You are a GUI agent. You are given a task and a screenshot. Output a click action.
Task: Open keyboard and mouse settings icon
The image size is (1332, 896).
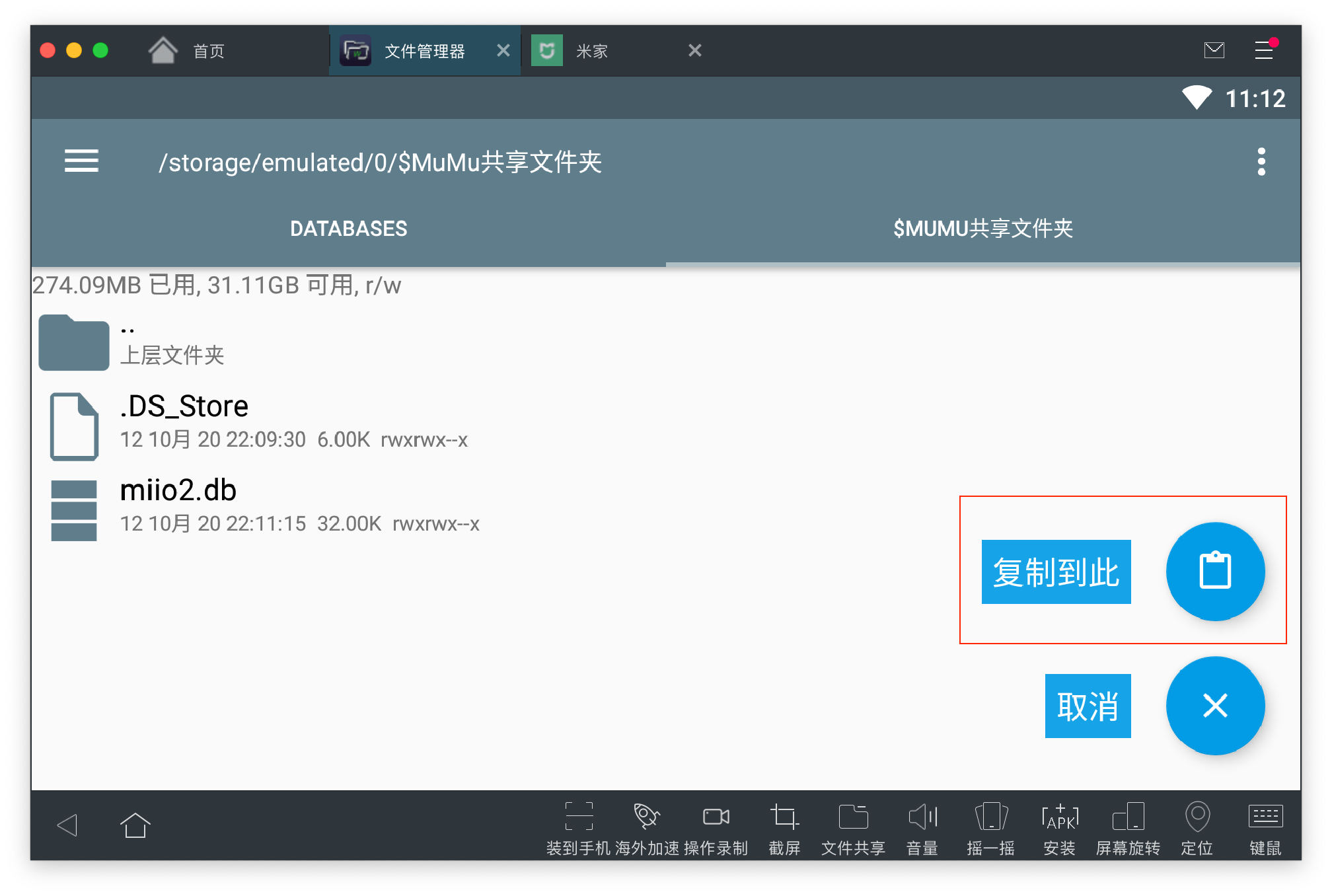(1265, 818)
